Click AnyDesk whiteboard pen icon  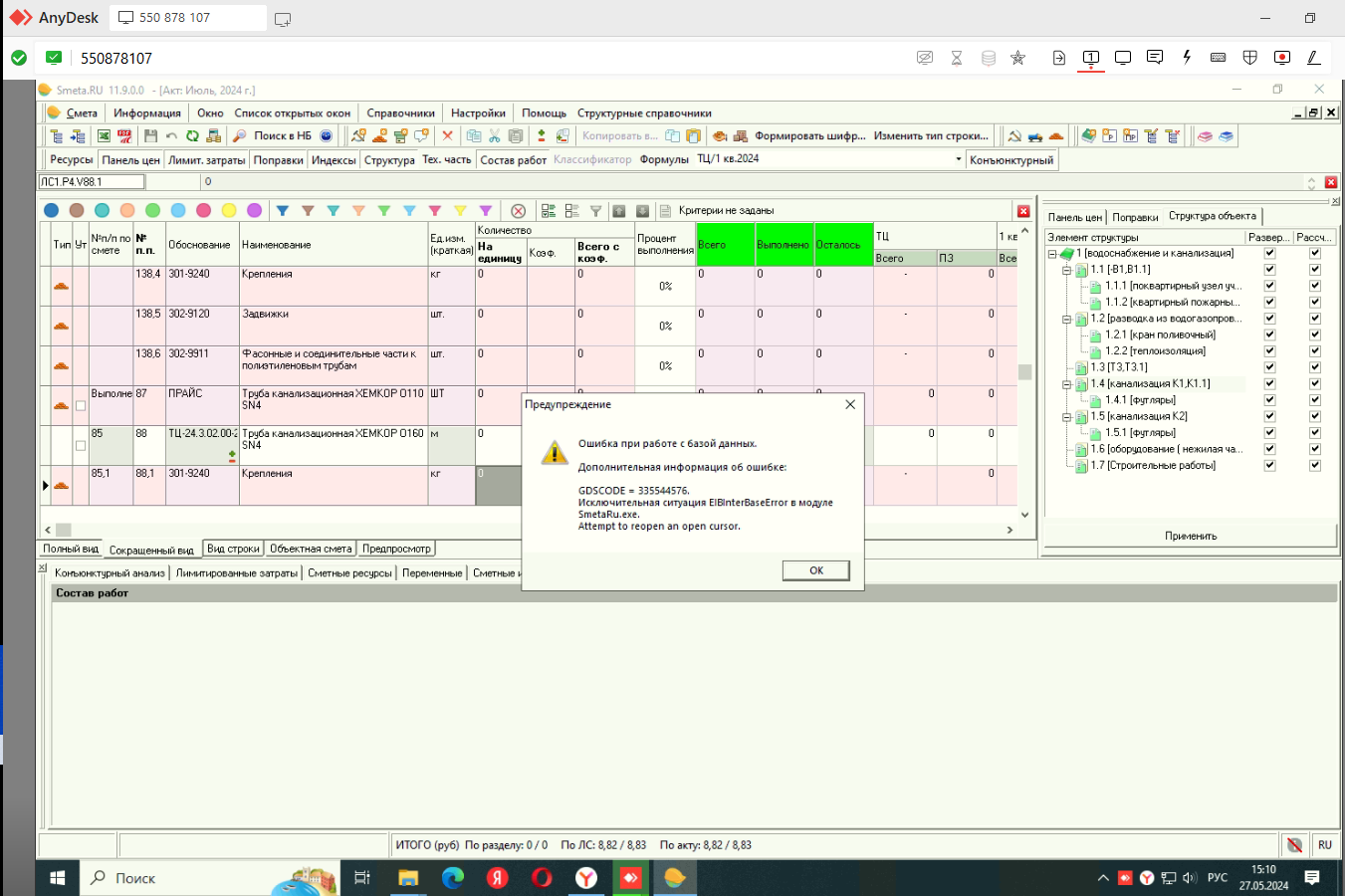[1314, 58]
